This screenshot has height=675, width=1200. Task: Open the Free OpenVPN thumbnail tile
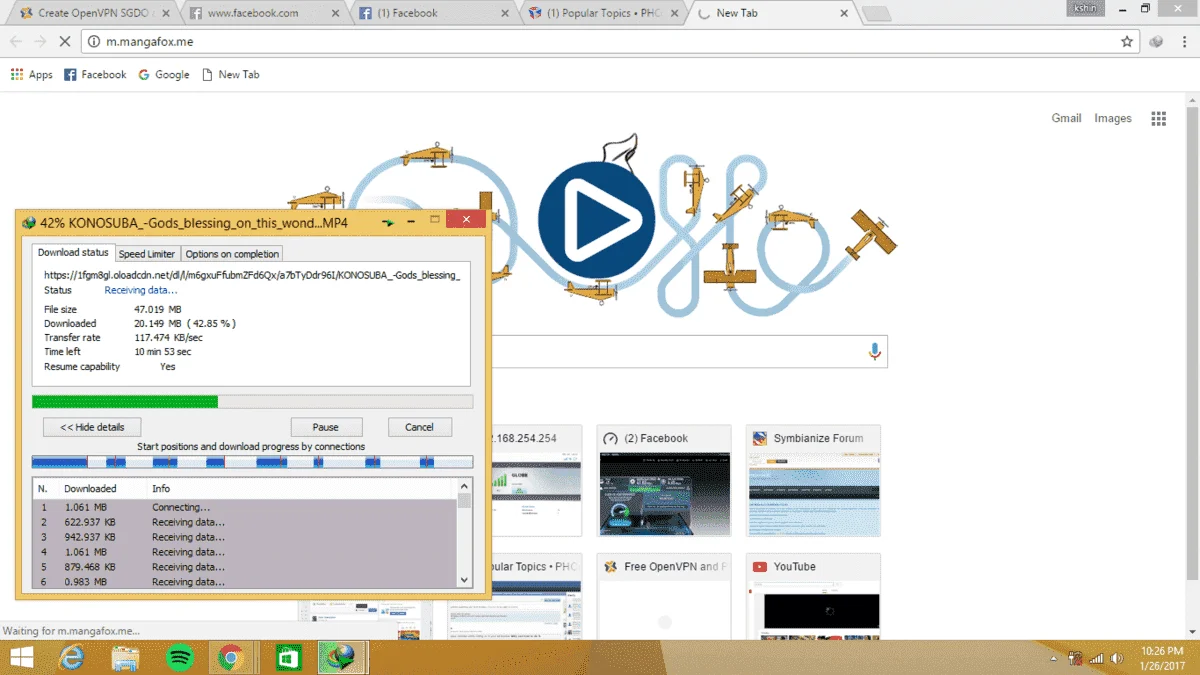pos(664,596)
